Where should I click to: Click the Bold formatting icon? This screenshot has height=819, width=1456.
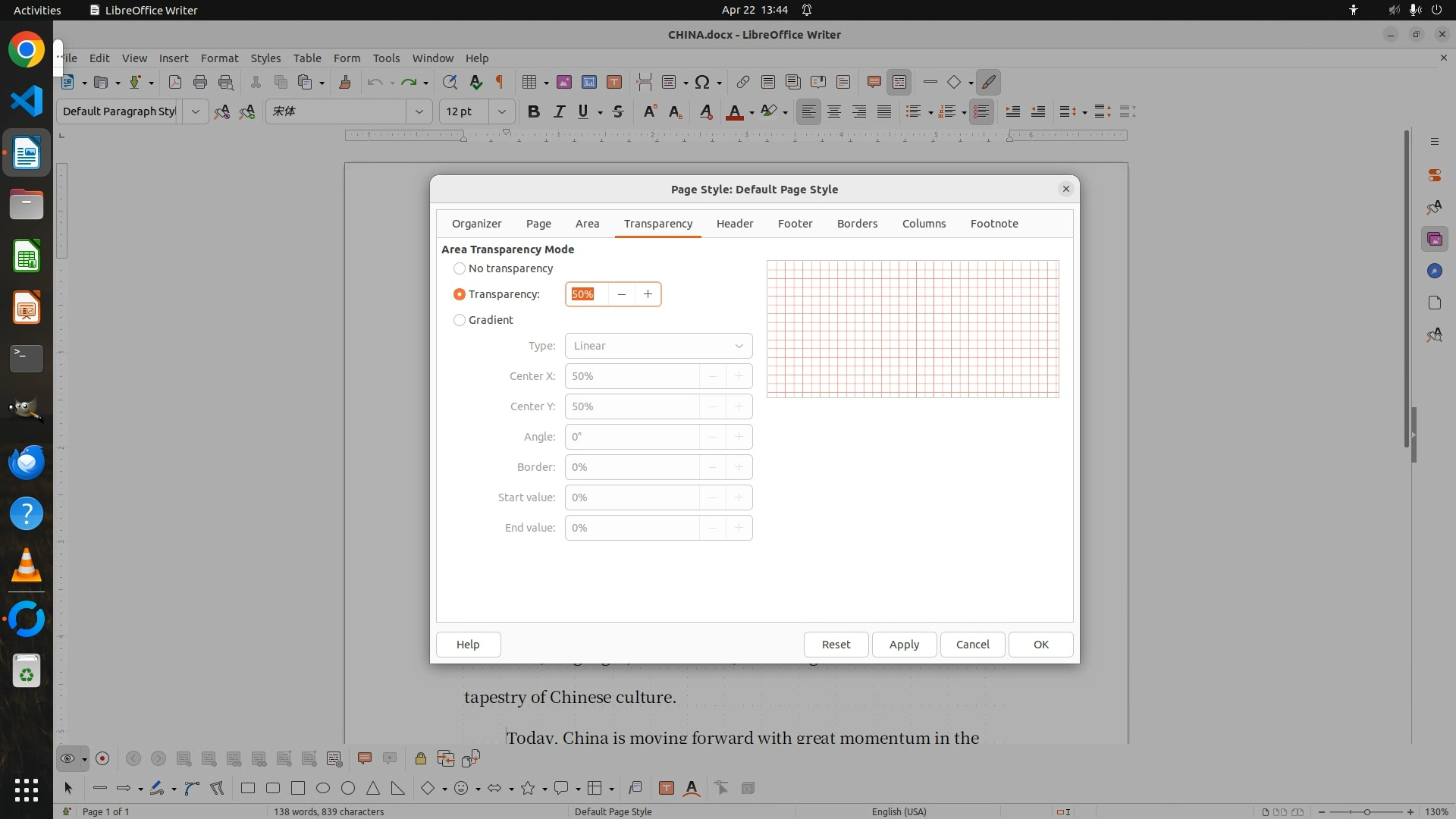[534, 111]
